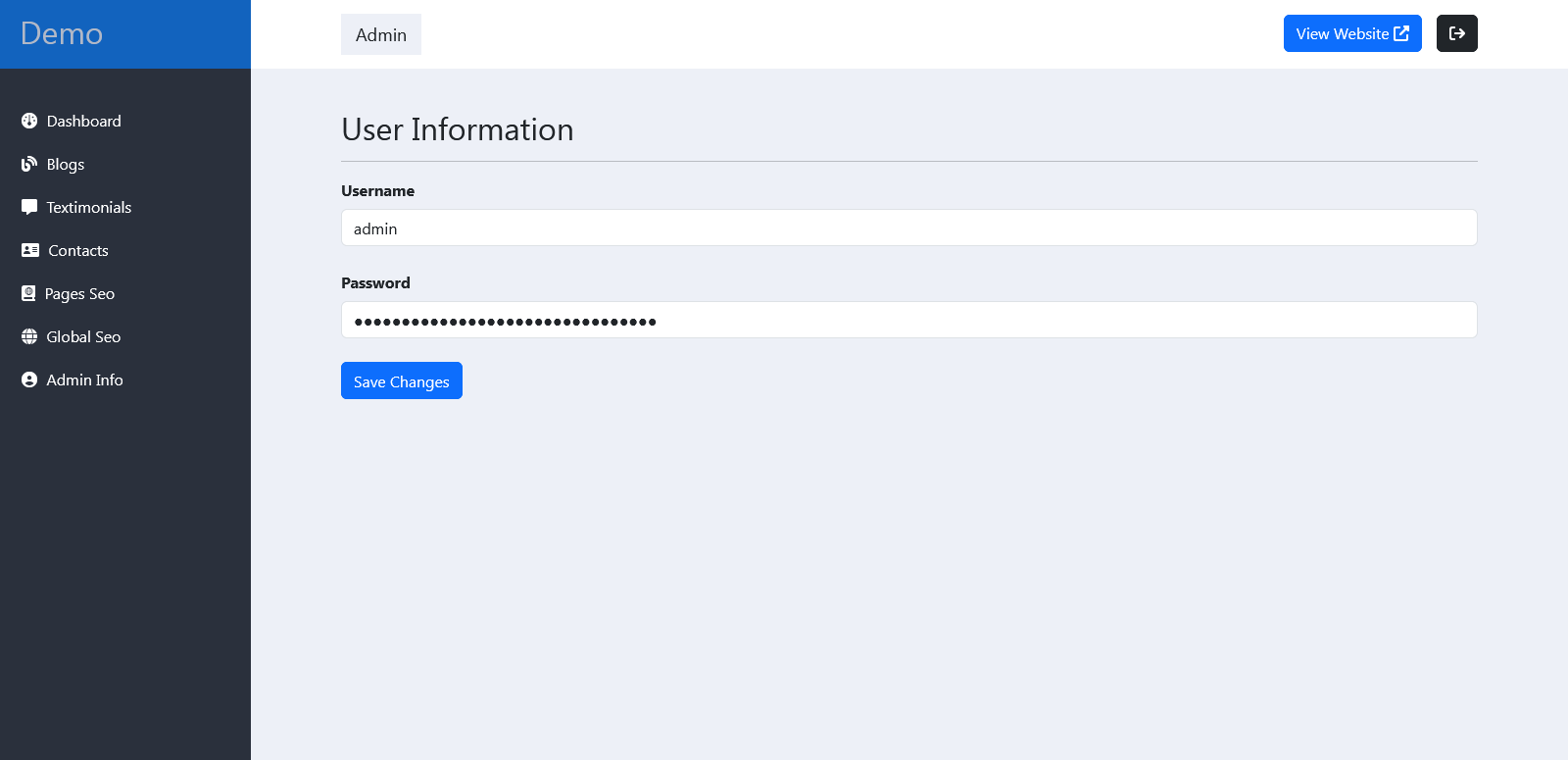Navigate to the Contacts page

pyautogui.click(x=78, y=250)
